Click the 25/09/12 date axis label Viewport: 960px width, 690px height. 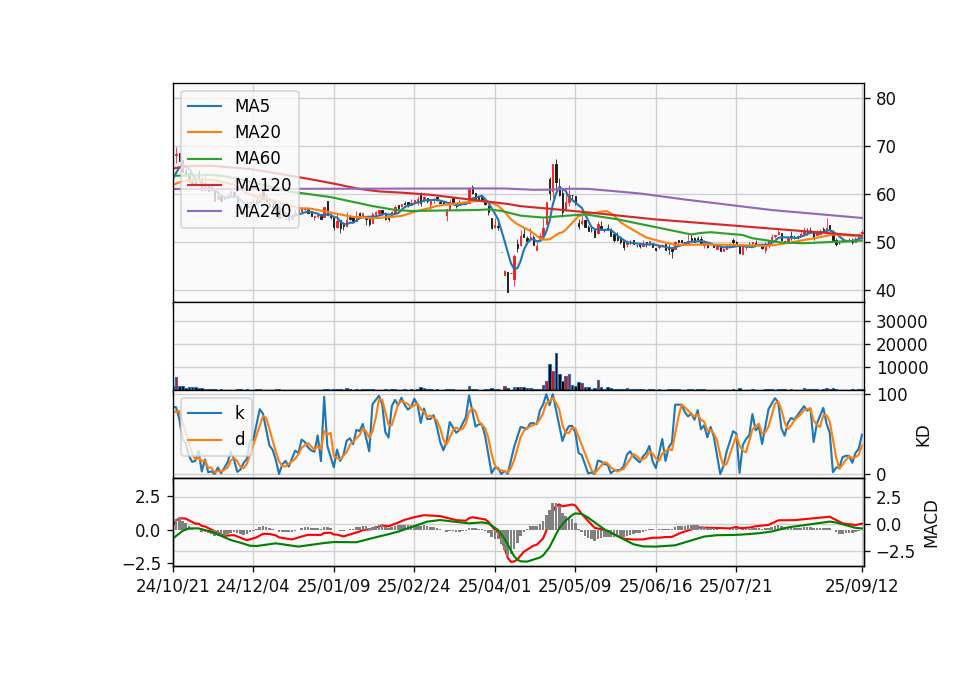click(861, 587)
